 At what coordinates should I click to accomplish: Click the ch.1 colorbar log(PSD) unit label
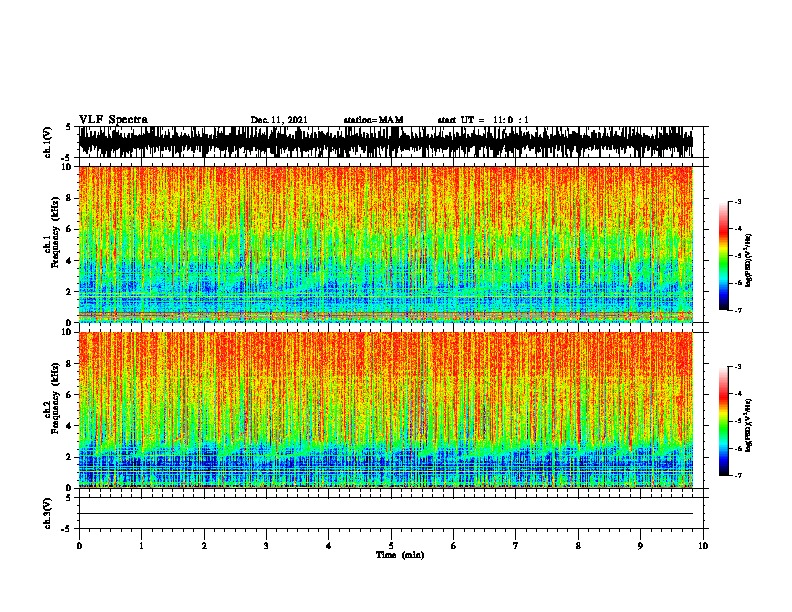click(748, 260)
